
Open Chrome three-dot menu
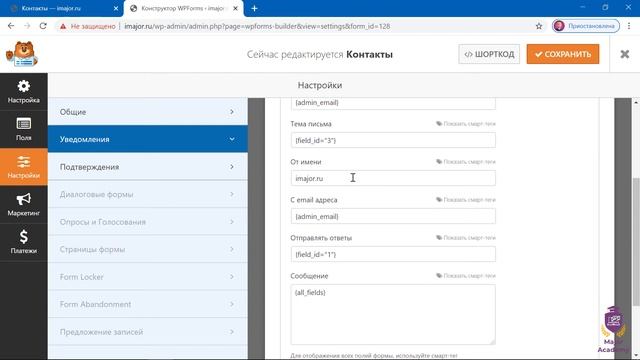tap(629, 26)
